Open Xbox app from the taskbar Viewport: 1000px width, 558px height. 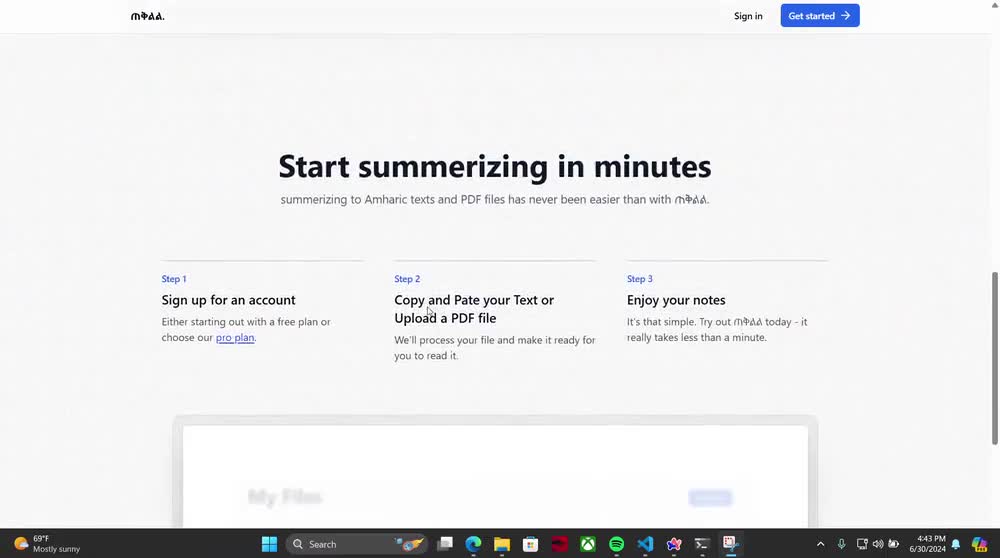[x=588, y=544]
